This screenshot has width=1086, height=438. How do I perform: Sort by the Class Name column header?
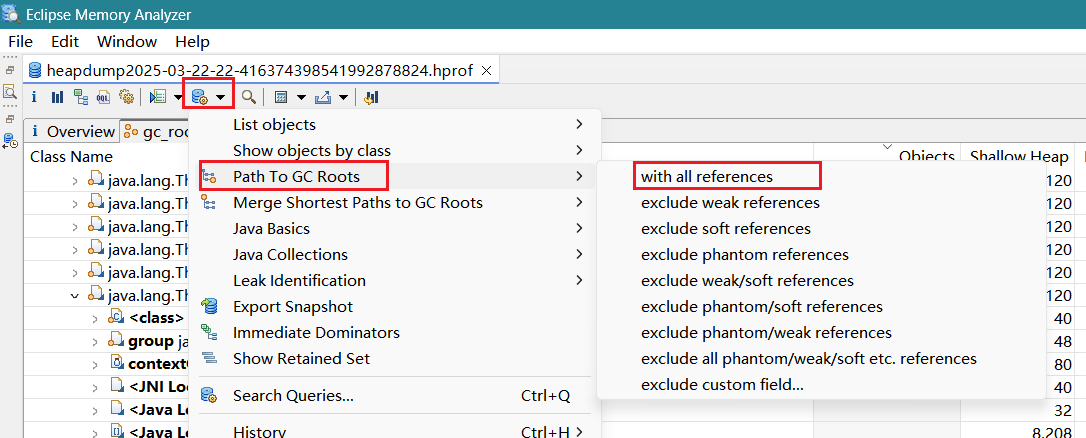coord(71,157)
